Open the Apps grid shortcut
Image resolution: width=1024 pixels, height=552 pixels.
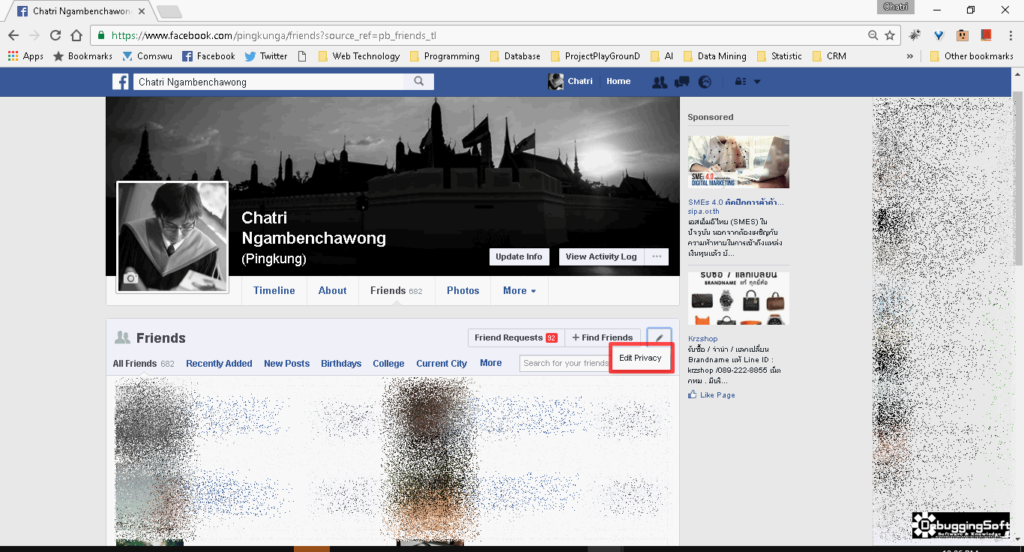coord(25,56)
